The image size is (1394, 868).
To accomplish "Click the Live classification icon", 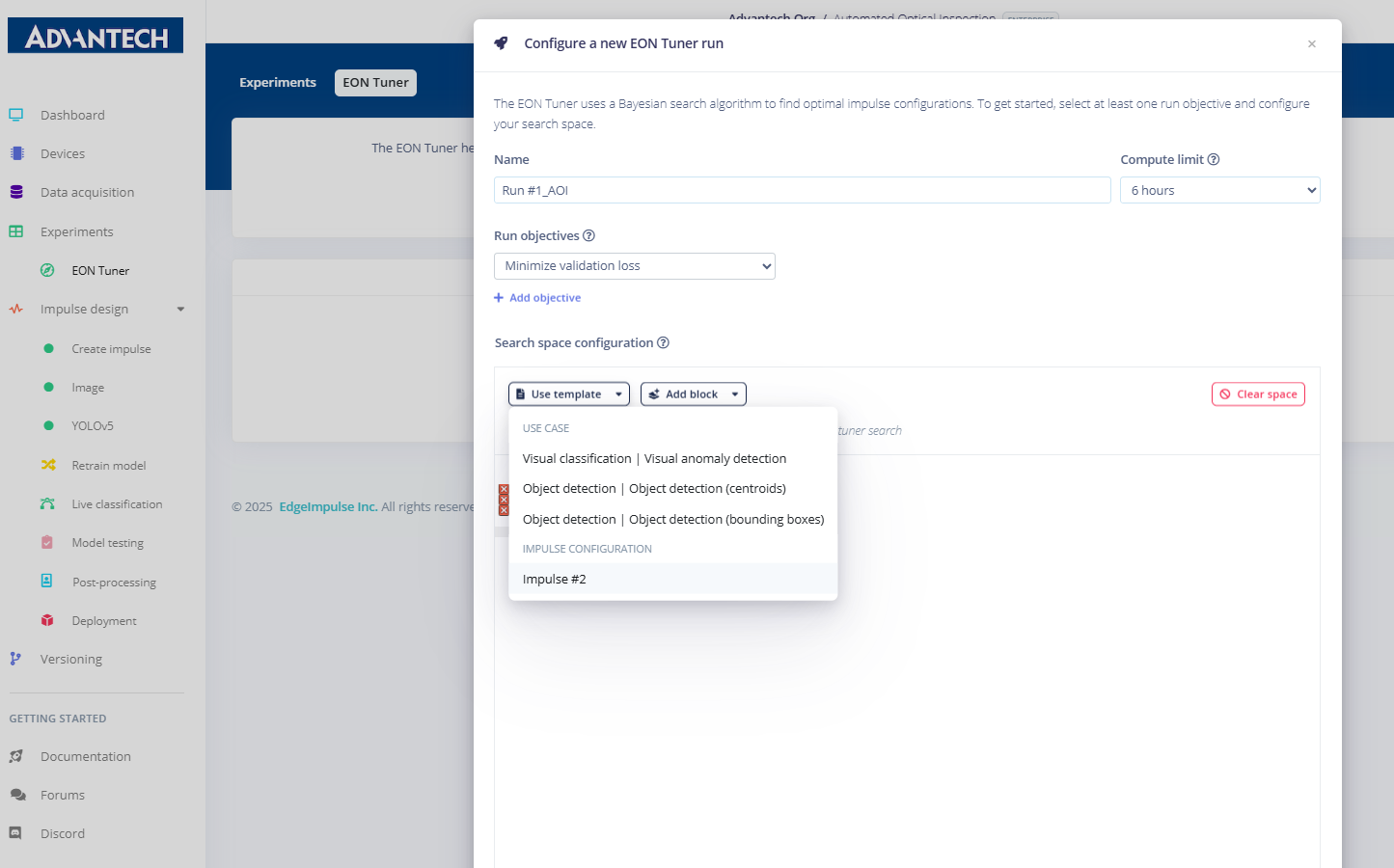I will click(47, 503).
